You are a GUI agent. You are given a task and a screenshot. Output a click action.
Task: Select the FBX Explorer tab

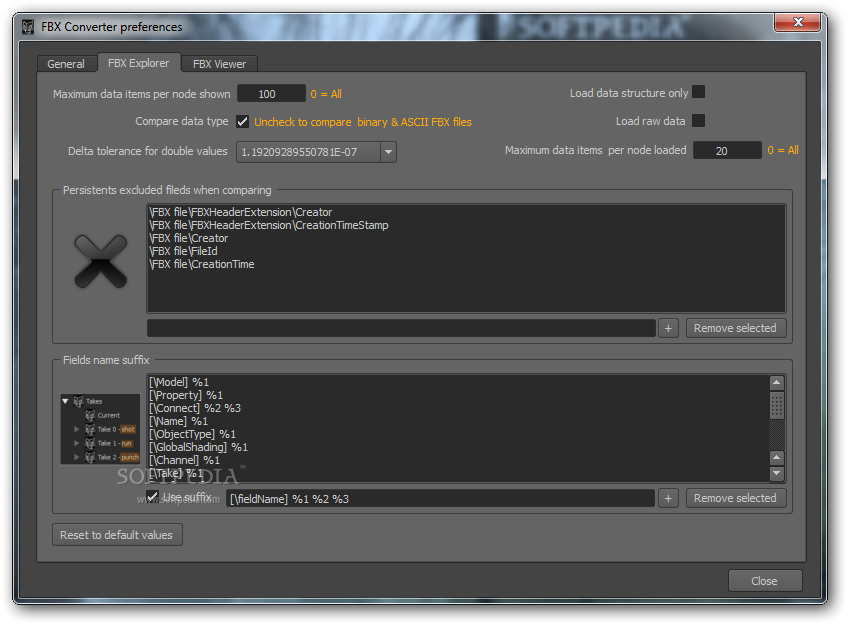(138, 63)
